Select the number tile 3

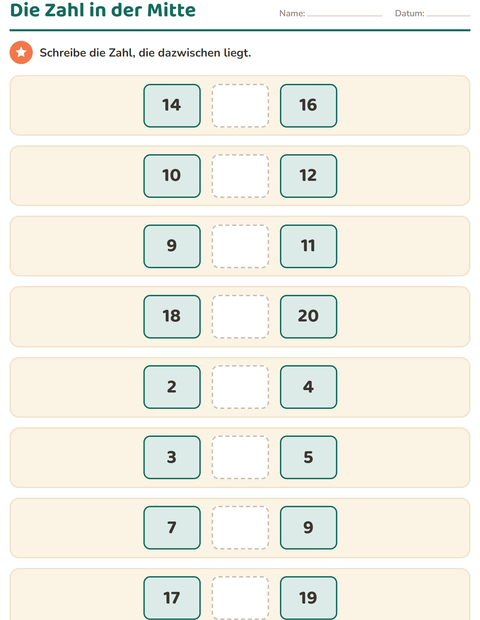click(x=172, y=457)
